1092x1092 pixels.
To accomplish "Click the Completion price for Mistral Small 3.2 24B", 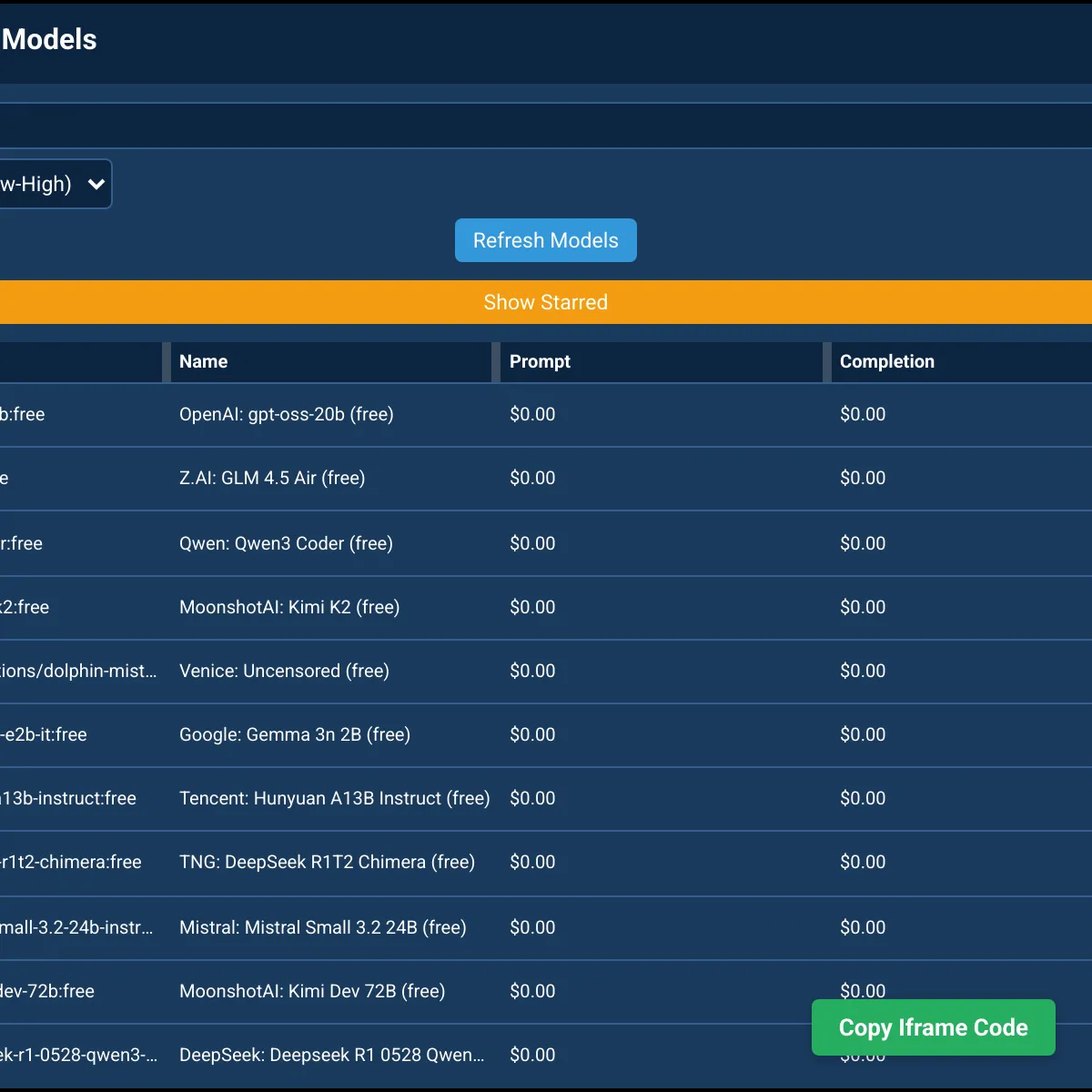I will 863,927.
